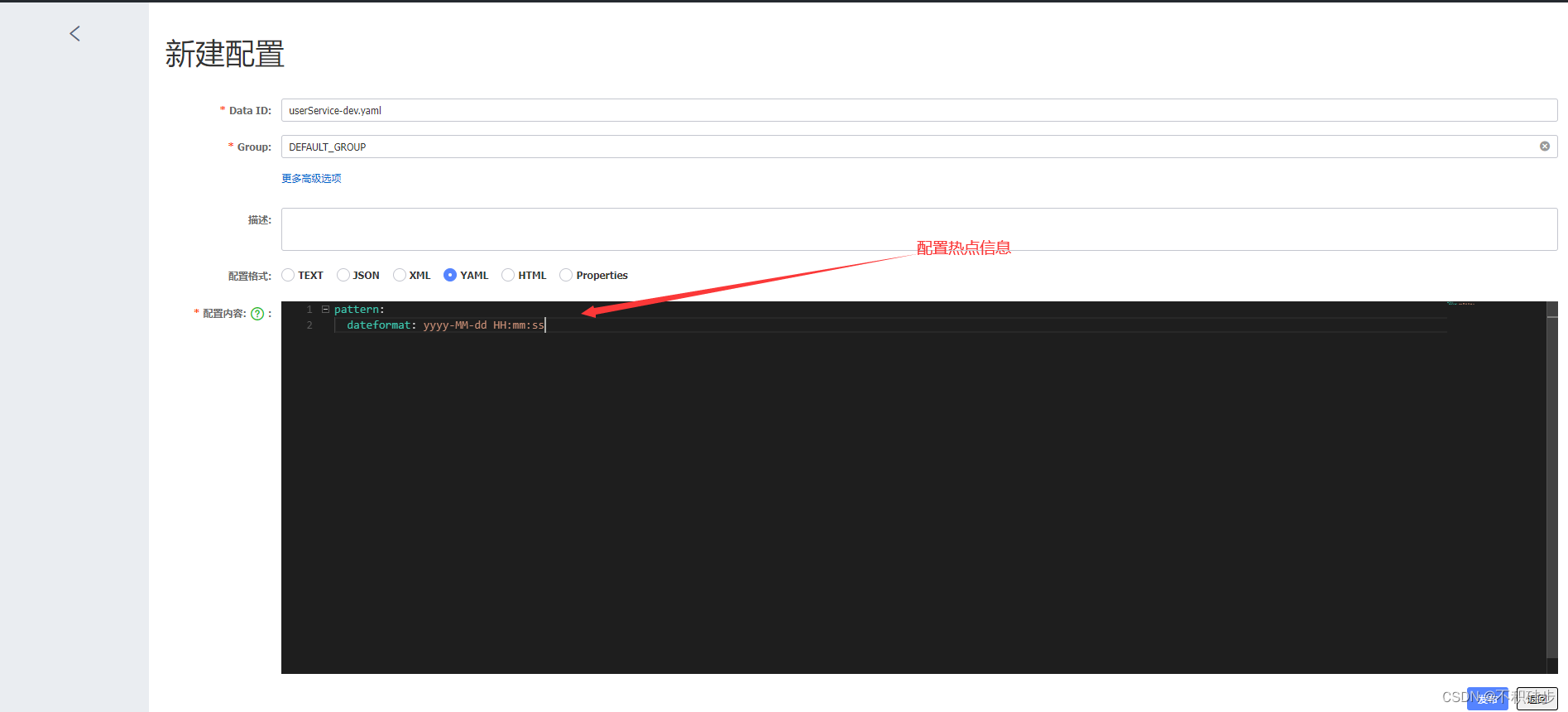
Task: Expand 更多高级选项 advanced options link
Action: click(x=311, y=178)
